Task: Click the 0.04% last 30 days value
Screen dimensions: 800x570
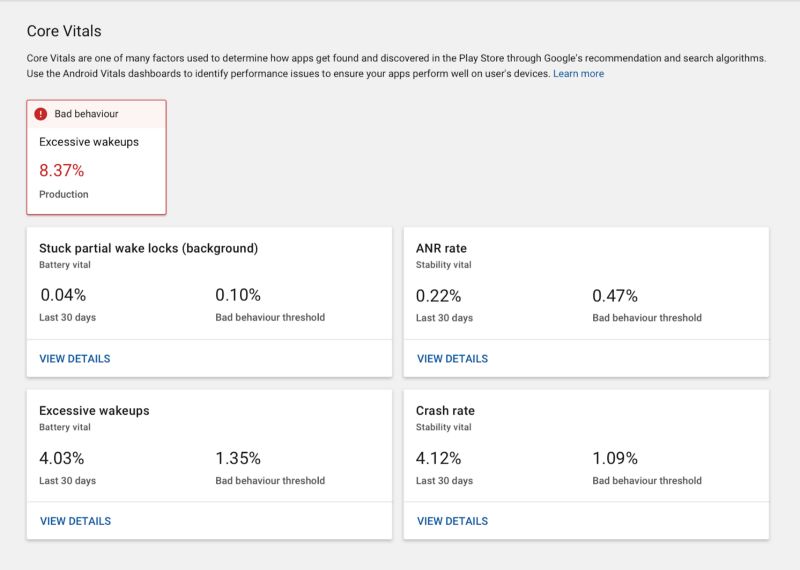Action: point(63,295)
